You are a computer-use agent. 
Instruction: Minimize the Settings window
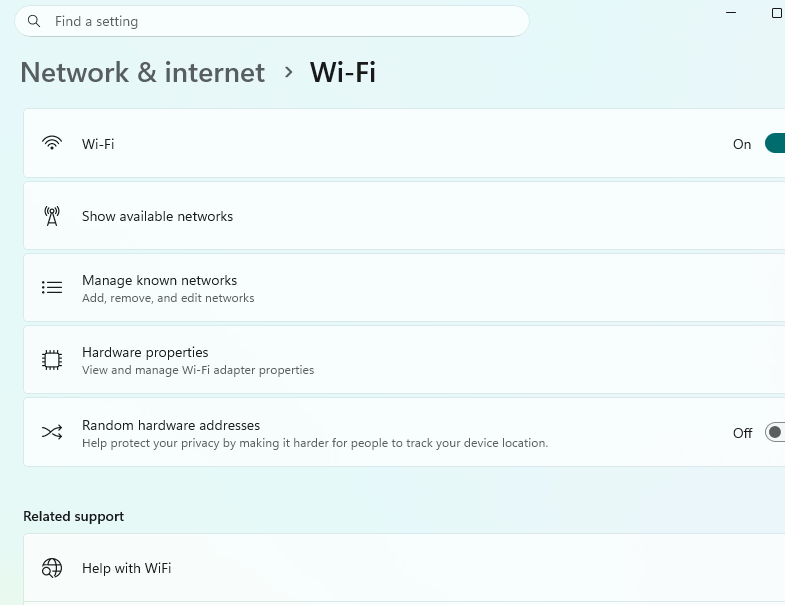click(731, 13)
